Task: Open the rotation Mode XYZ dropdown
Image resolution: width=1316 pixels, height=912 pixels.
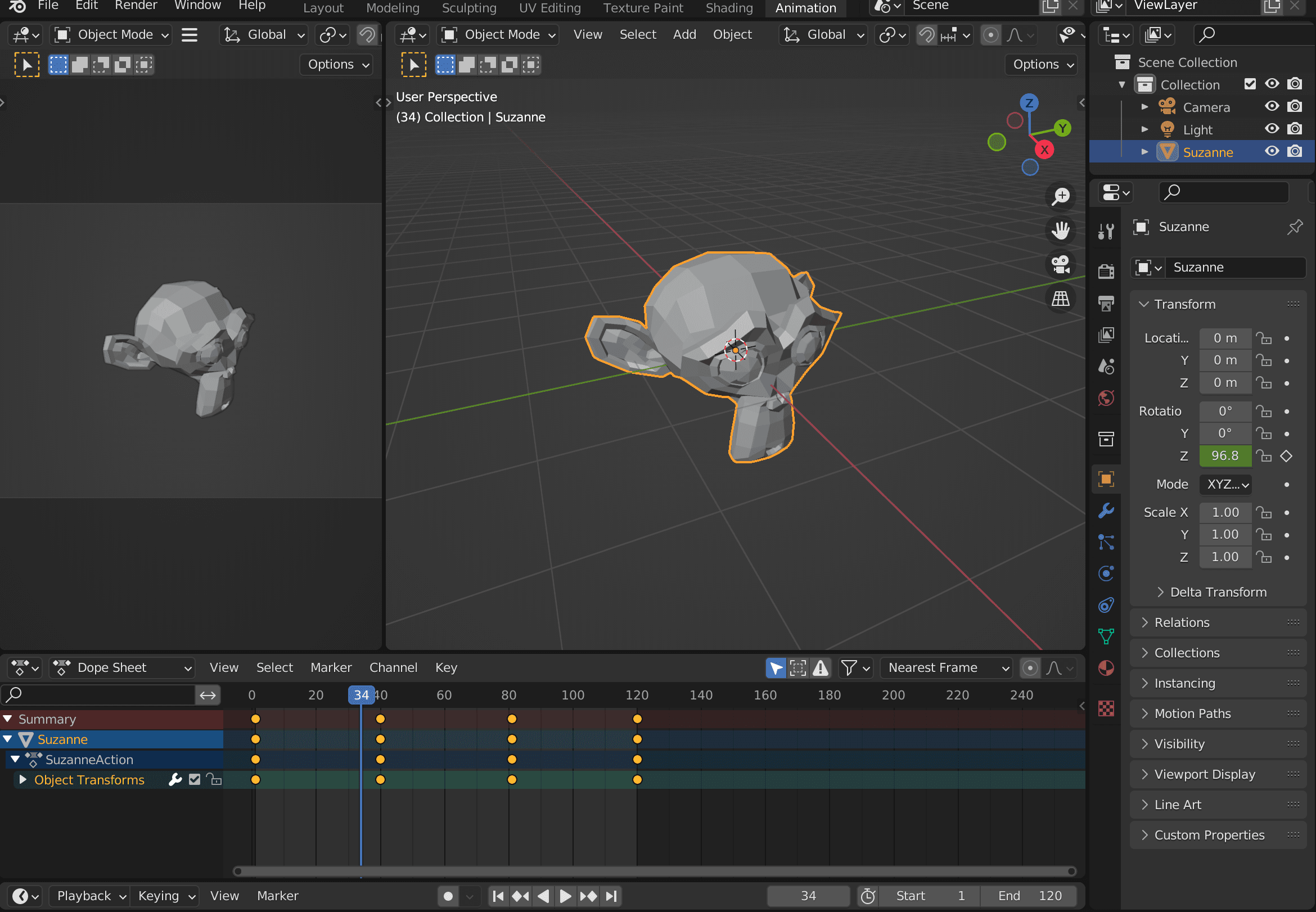Action: click(1224, 485)
